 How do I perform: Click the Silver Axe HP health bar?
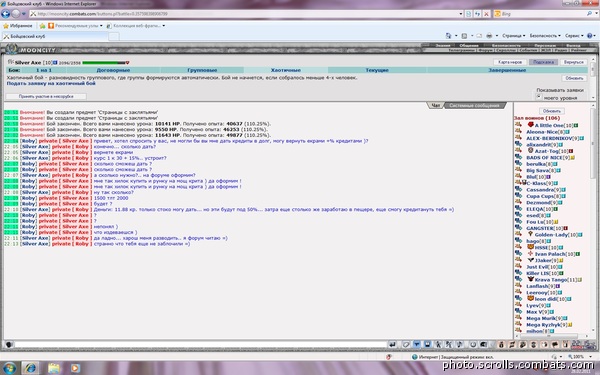click(x=104, y=63)
